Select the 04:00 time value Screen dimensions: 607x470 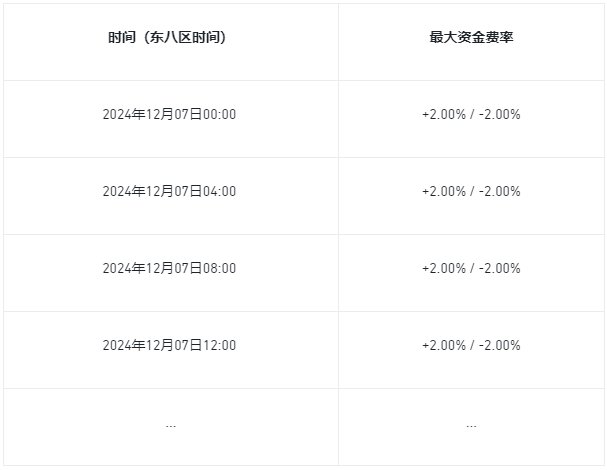(x=220, y=191)
